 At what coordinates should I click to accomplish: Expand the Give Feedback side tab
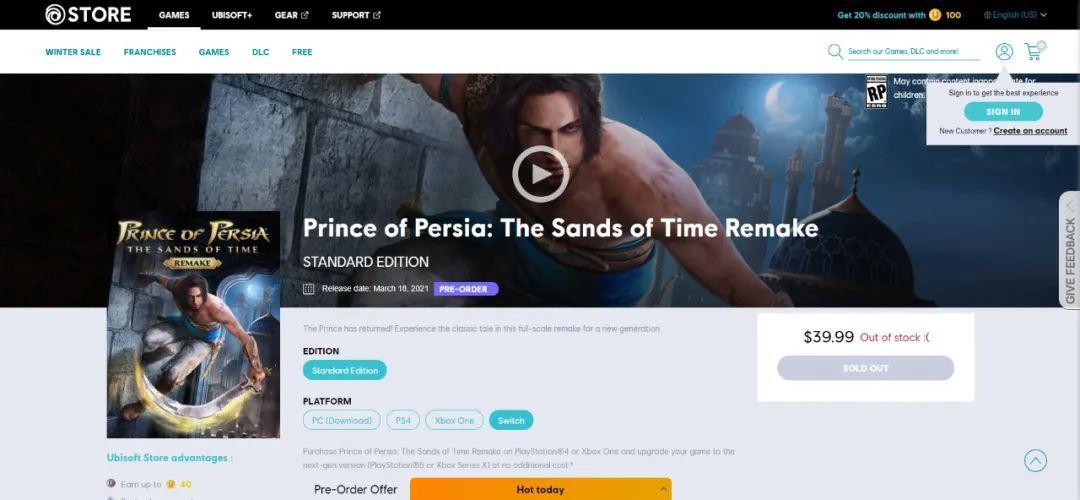tap(1070, 250)
